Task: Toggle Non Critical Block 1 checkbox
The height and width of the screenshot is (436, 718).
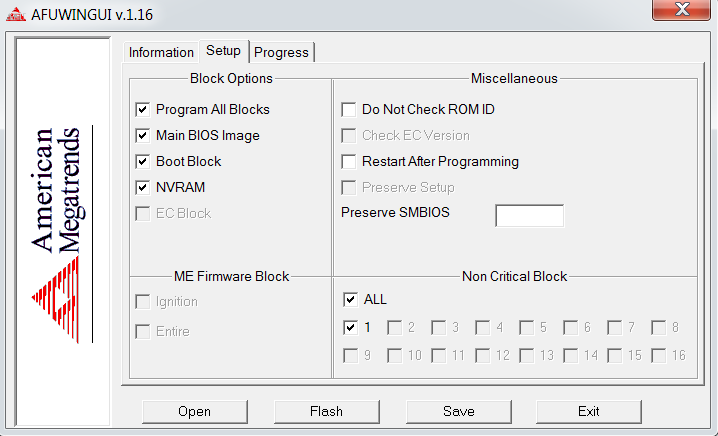Action: (350, 327)
